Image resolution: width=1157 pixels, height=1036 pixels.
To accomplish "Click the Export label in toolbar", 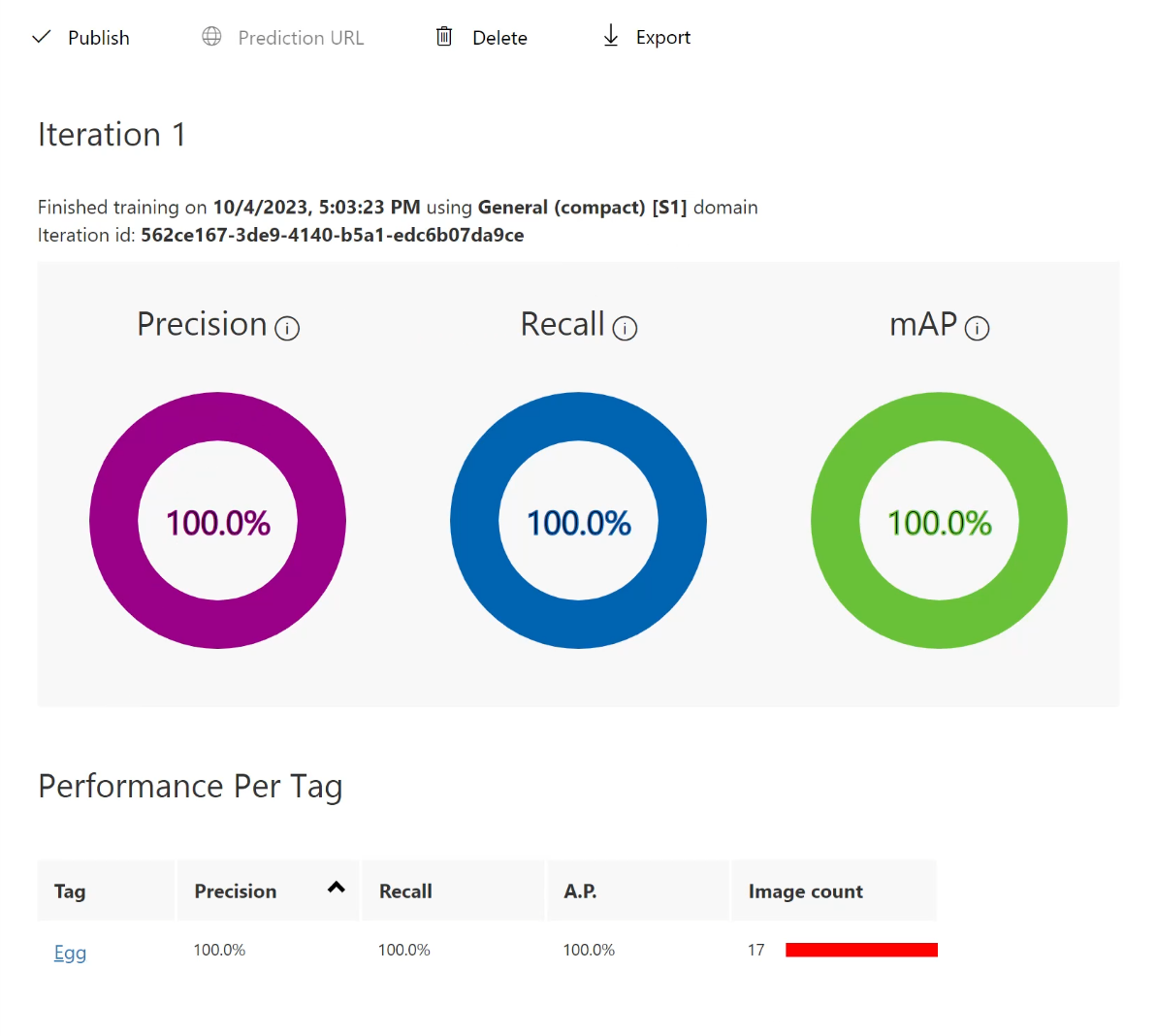I will (x=663, y=38).
